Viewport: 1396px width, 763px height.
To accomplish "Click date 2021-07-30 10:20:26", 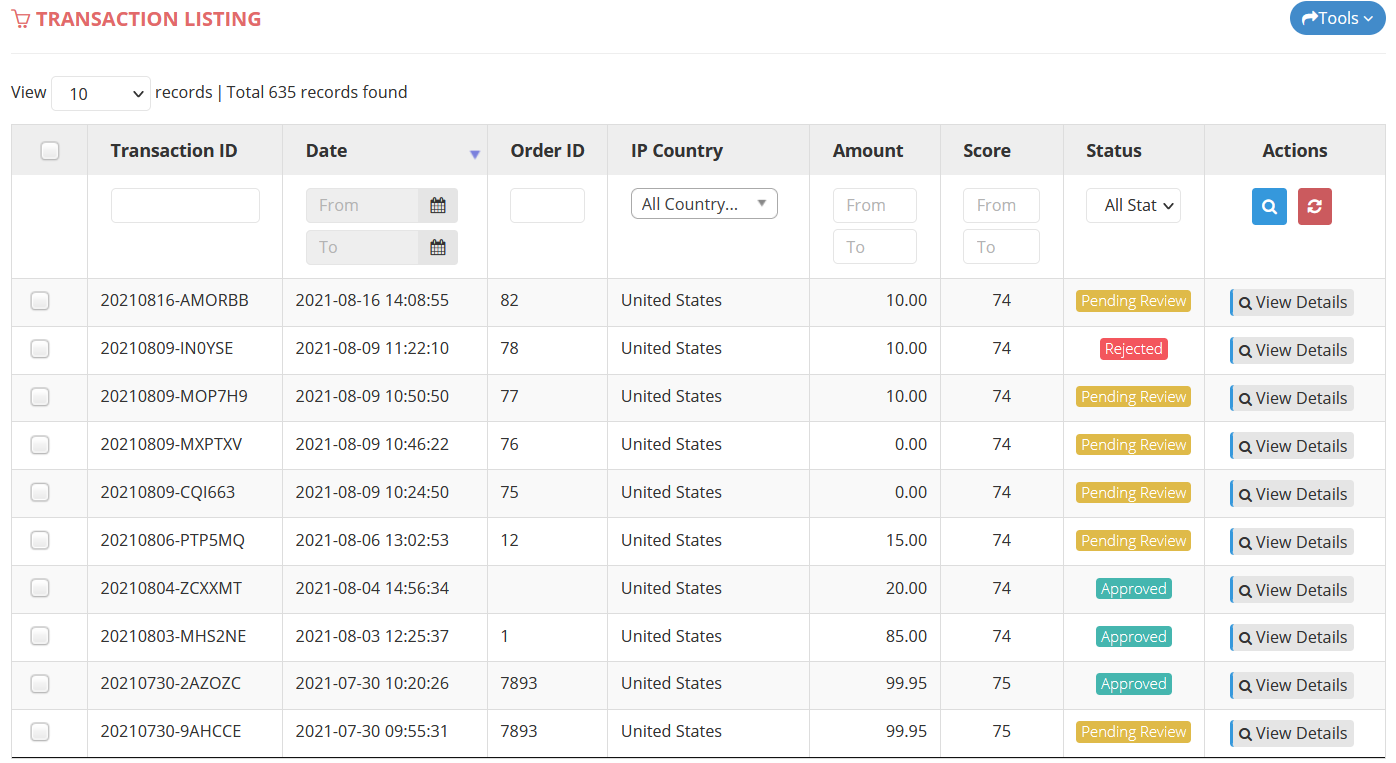I will click(372, 684).
